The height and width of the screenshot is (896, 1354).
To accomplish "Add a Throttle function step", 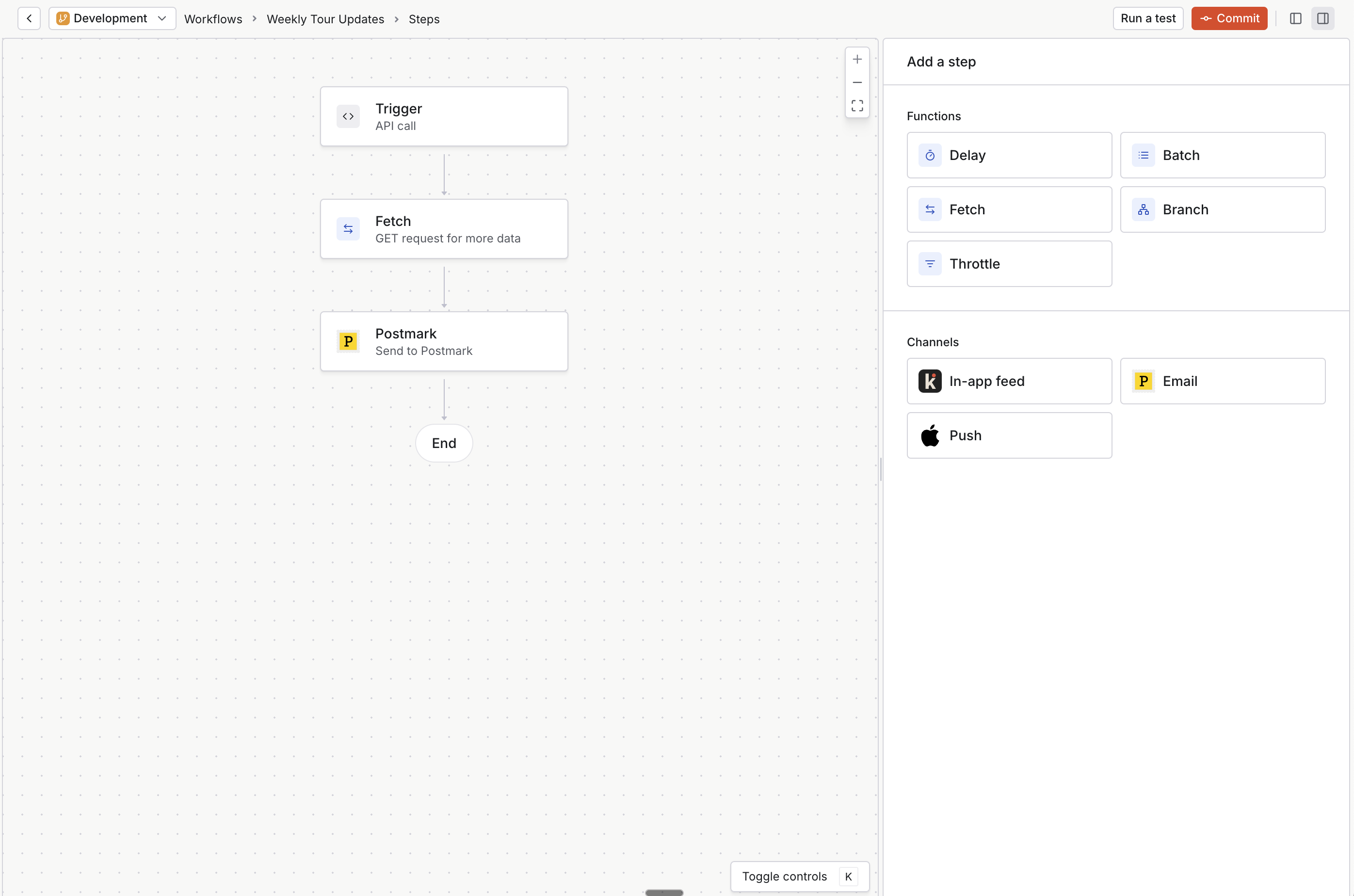I will (1009, 263).
